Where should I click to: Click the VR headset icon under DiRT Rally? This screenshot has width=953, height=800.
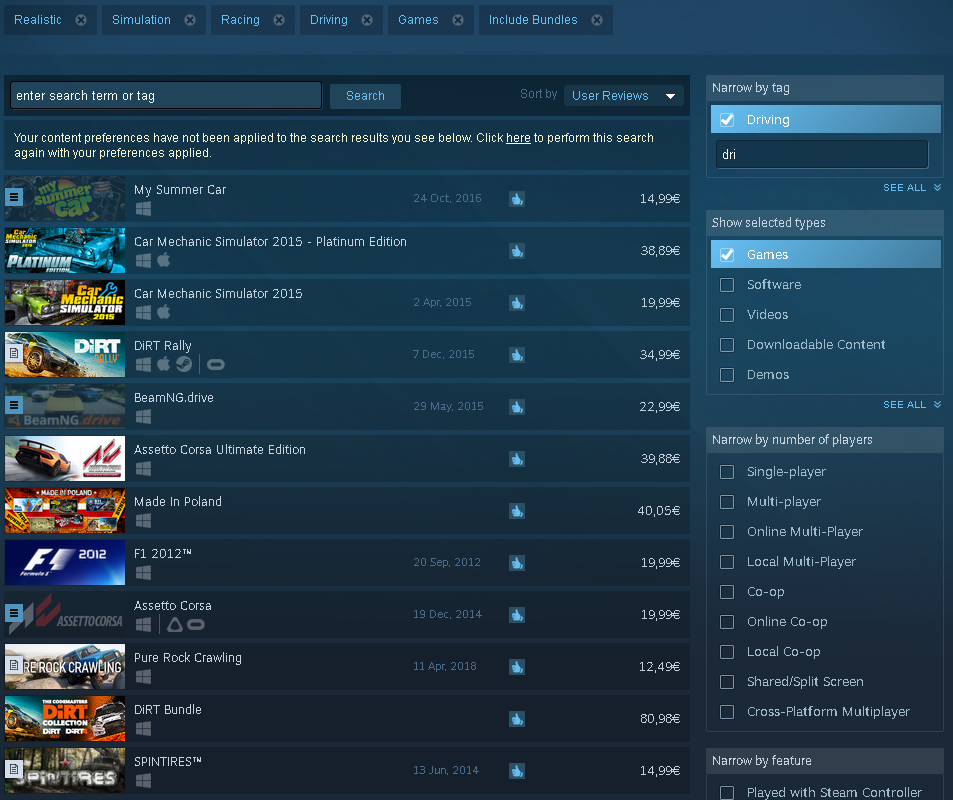[x=216, y=365]
